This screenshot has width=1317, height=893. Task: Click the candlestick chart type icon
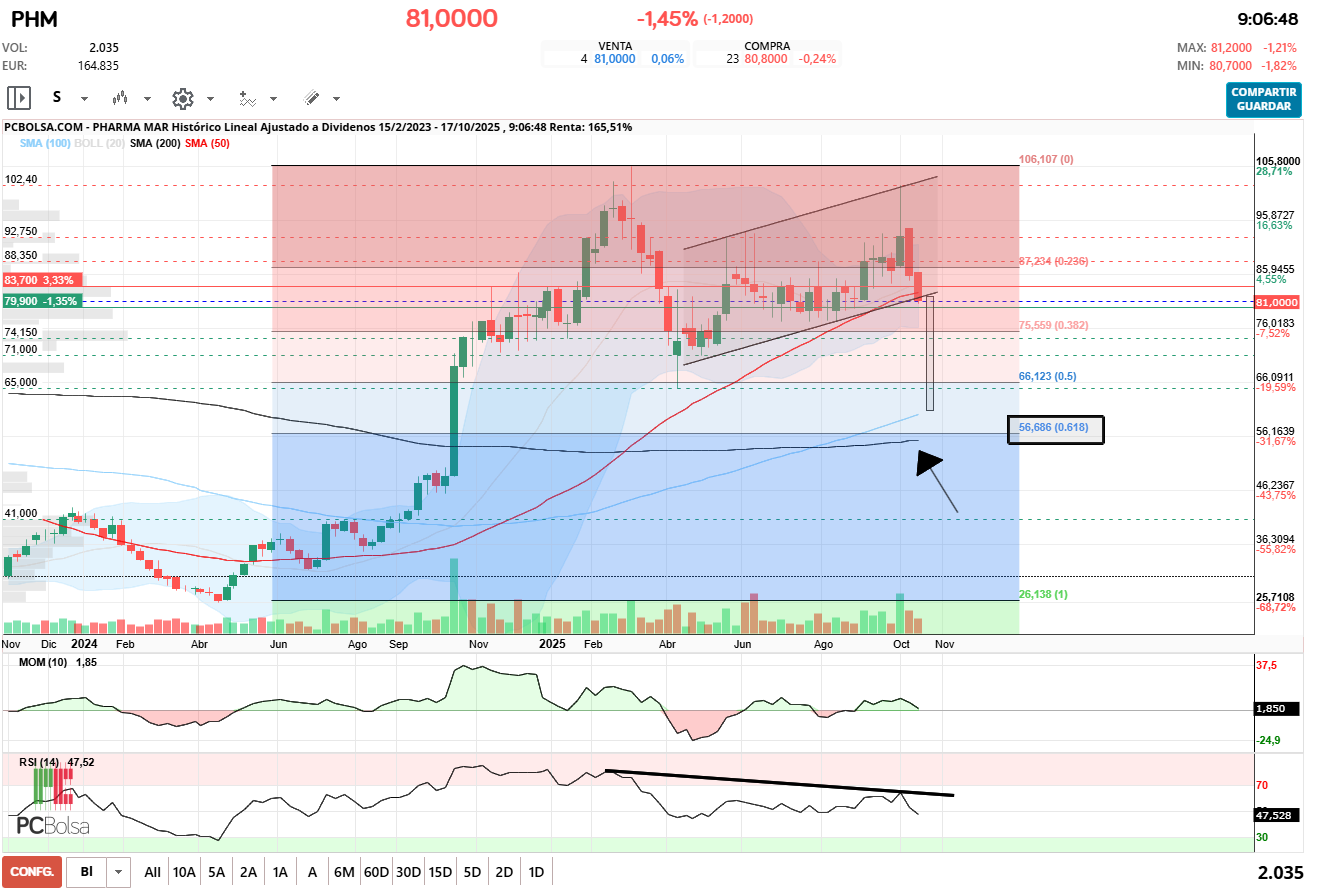point(121,98)
